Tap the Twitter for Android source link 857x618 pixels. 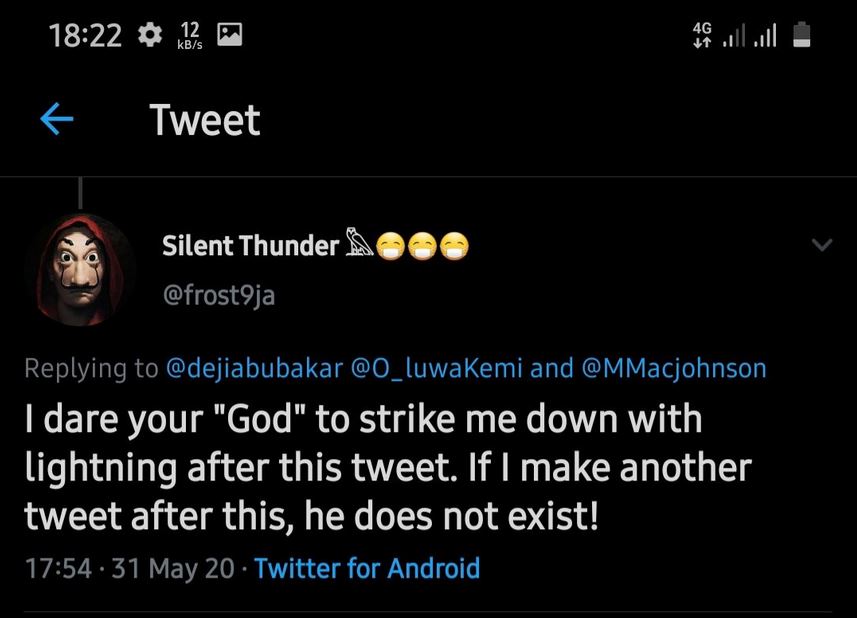[x=367, y=569]
